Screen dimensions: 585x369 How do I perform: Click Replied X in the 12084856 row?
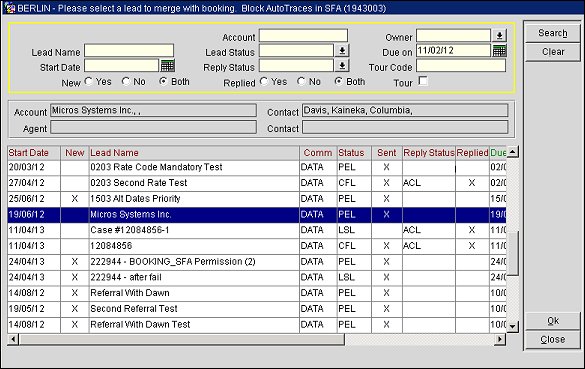click(472, 246)
